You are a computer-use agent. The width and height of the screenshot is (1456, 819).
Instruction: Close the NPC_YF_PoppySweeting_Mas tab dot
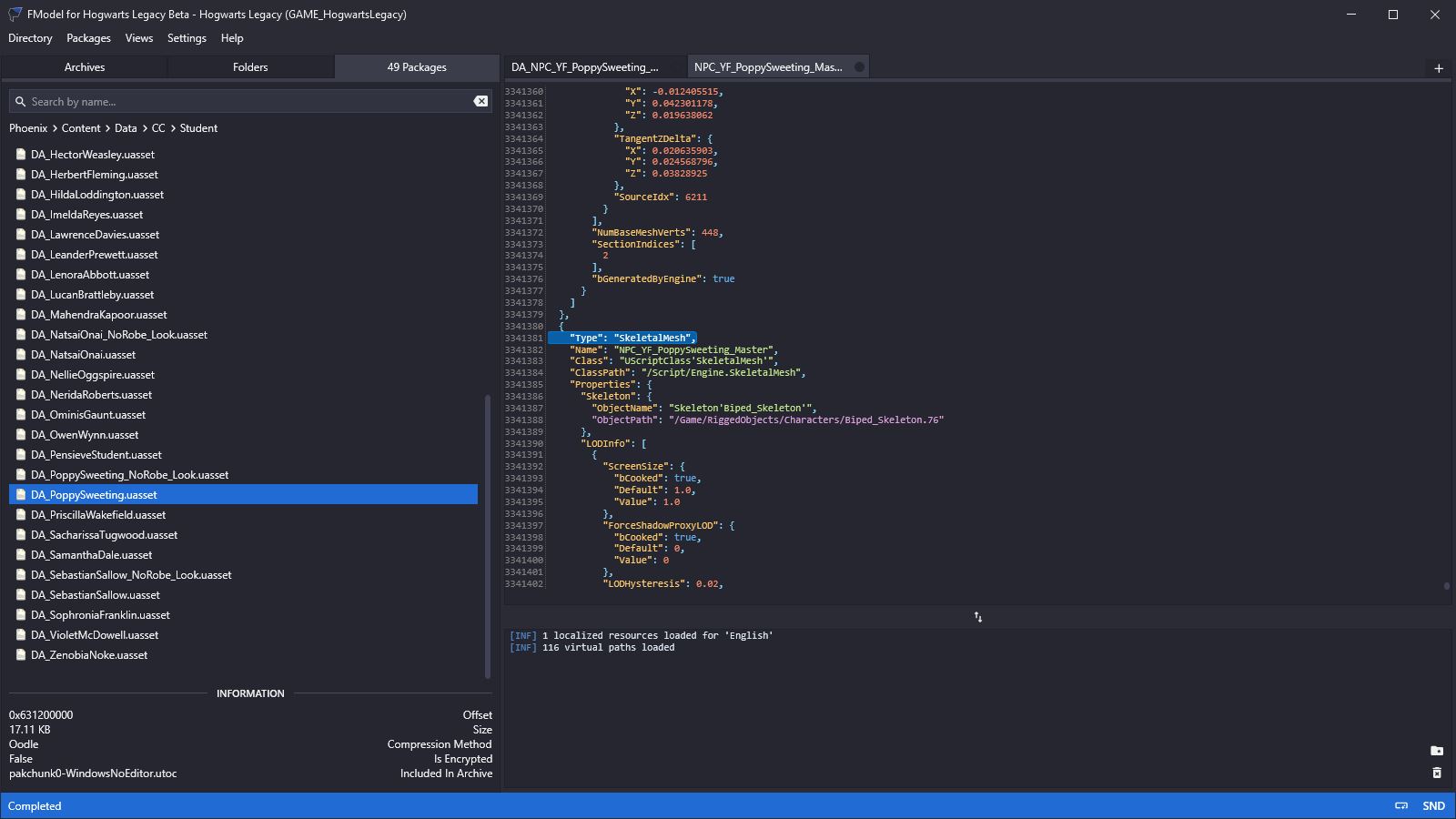tap(859, 67)
